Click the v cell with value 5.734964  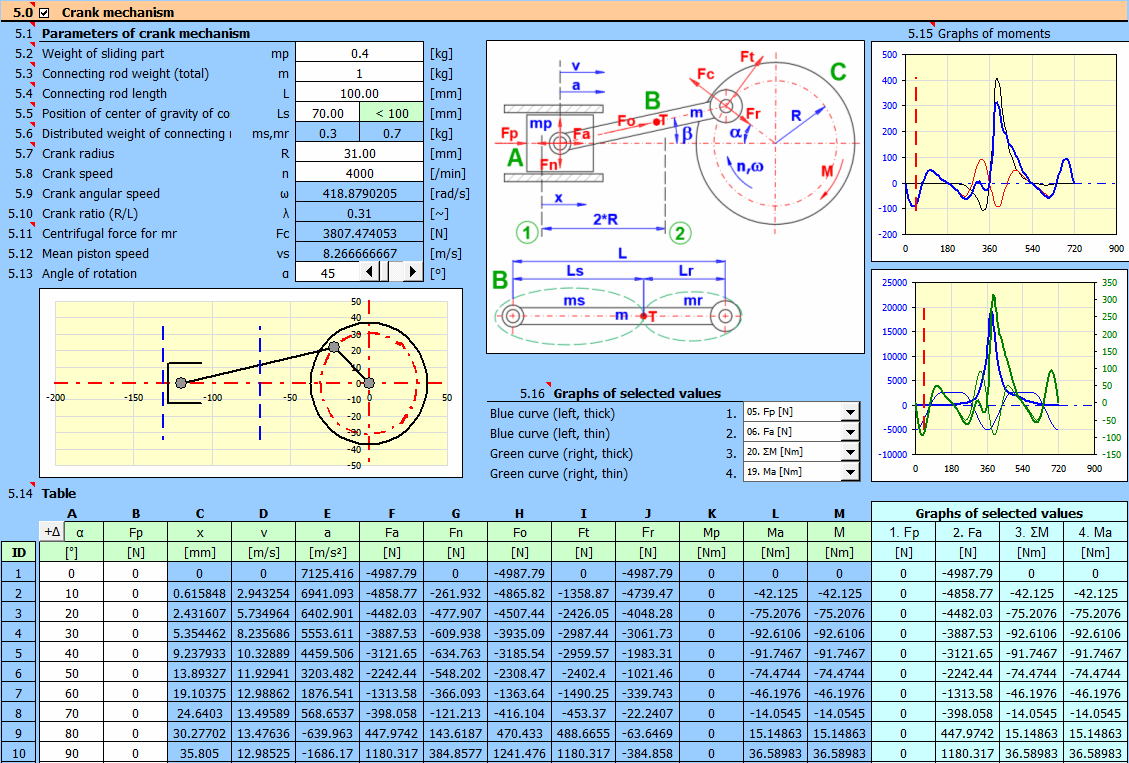(264, 613)
